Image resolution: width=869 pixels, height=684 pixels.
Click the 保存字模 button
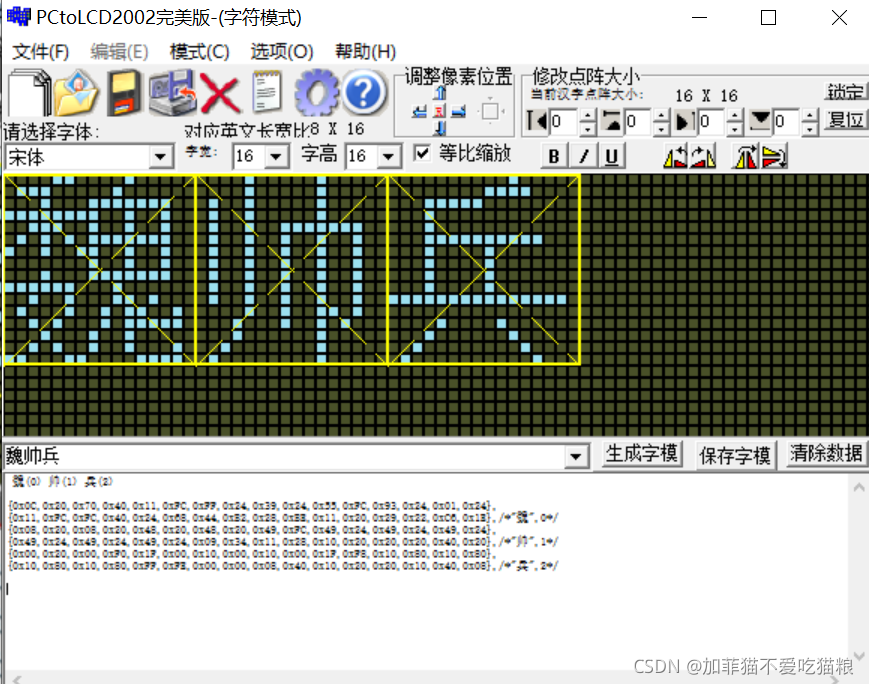[734, 456]
